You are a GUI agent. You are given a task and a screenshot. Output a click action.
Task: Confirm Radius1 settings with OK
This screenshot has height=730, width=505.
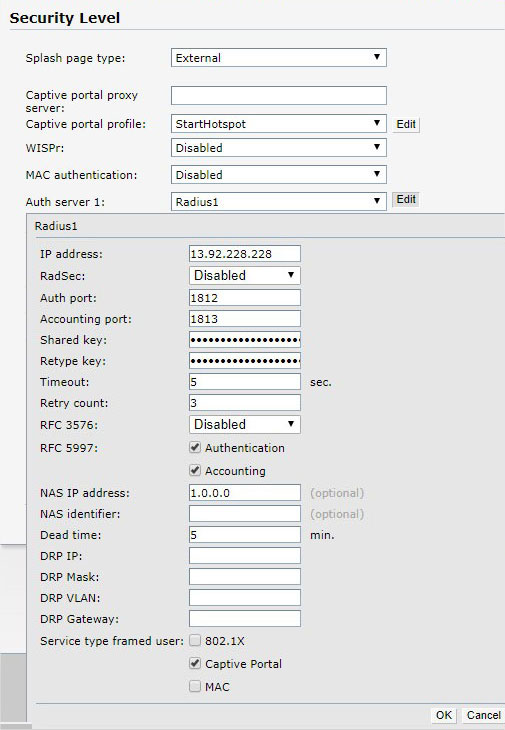pos(444,715)
